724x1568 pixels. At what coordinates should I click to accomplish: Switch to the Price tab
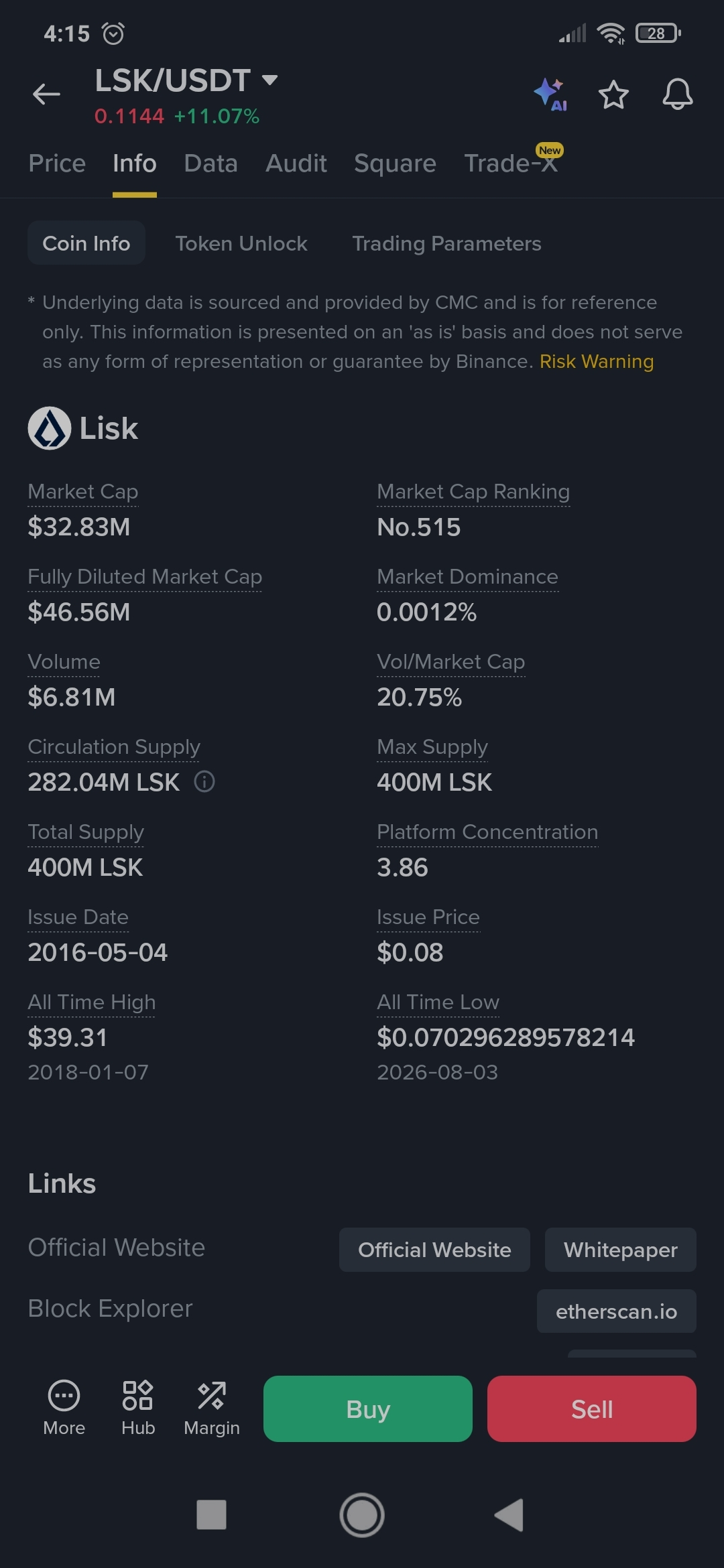(x=57, y=164)
